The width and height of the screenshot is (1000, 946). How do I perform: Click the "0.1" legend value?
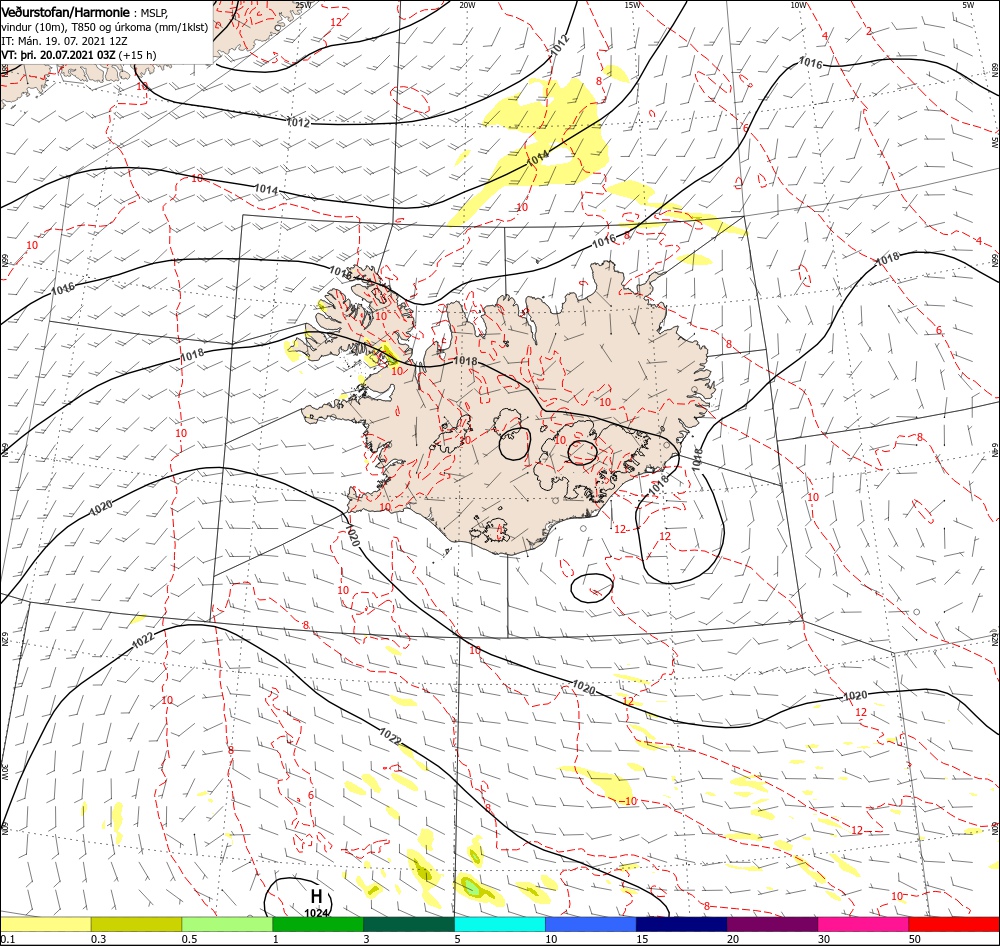pos(8,939)
